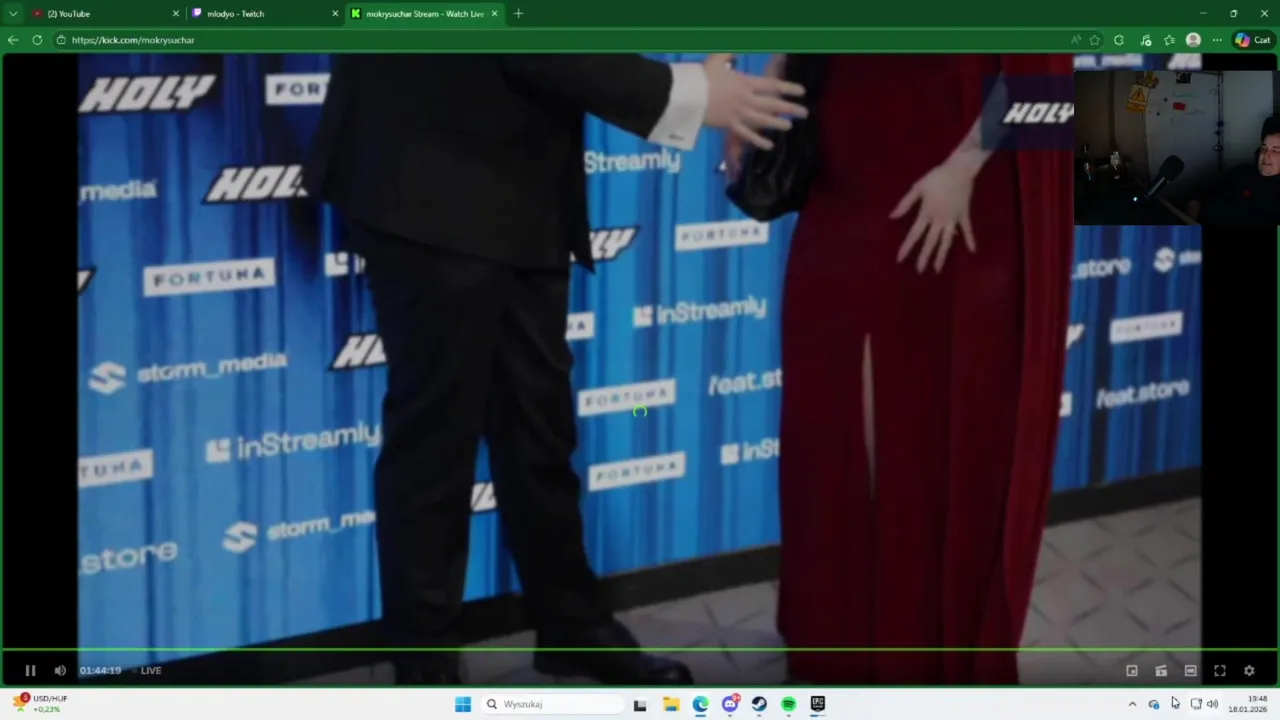This screenshot has height=720, width=1280.
Task: Open Read Aloud in address bar
Action: click(x=1076, y=40)
